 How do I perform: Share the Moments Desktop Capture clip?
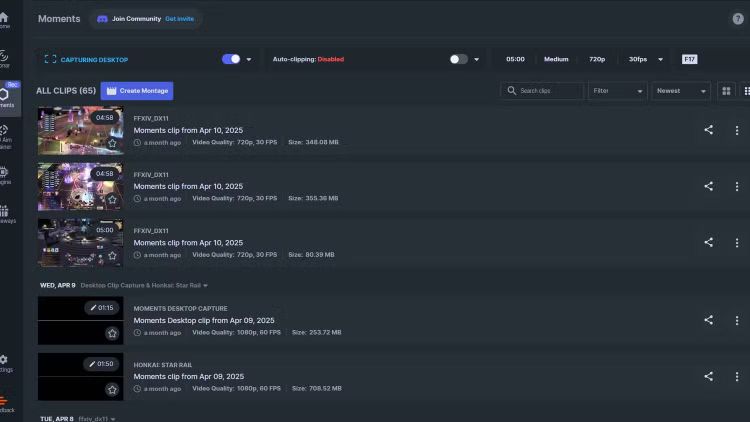pyautogui.click(x=708, y=320)
